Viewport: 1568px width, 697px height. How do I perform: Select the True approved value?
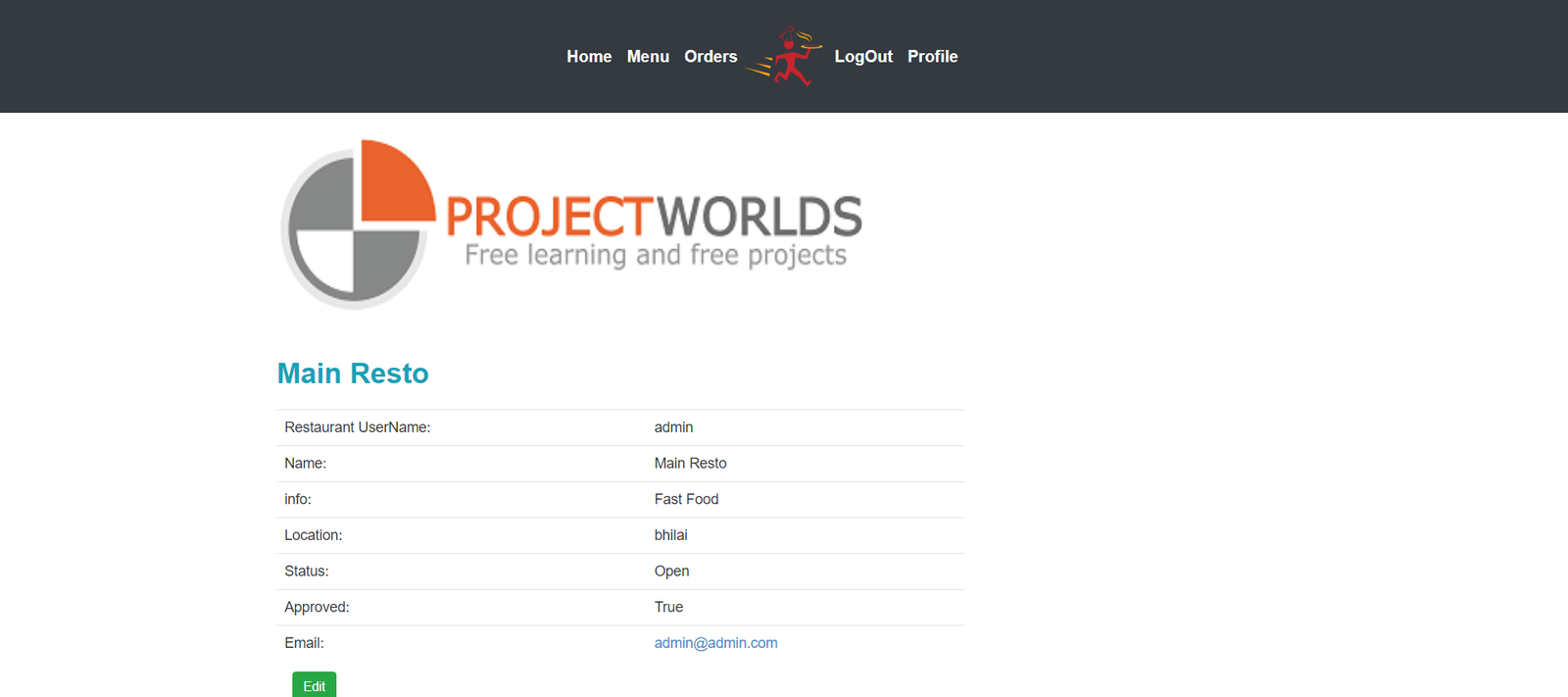(668, 607)
